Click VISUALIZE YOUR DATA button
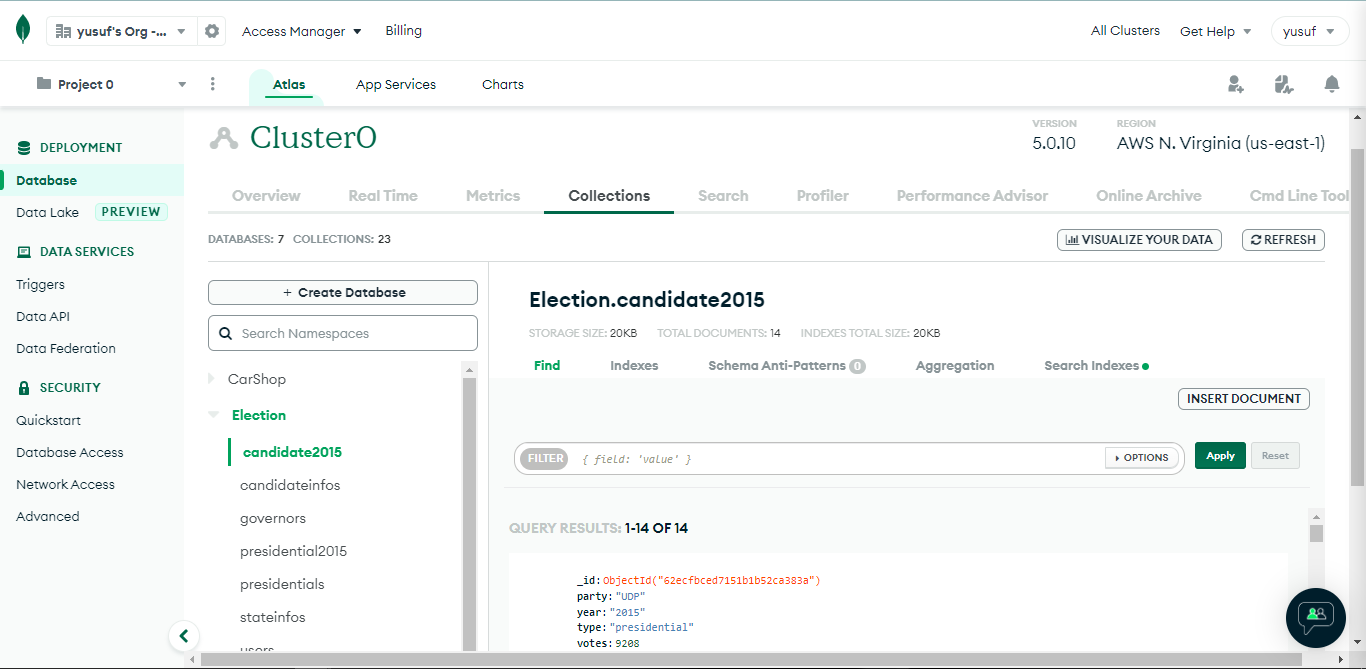This screenshot has width=1366, height=669. pos(1139,240)
